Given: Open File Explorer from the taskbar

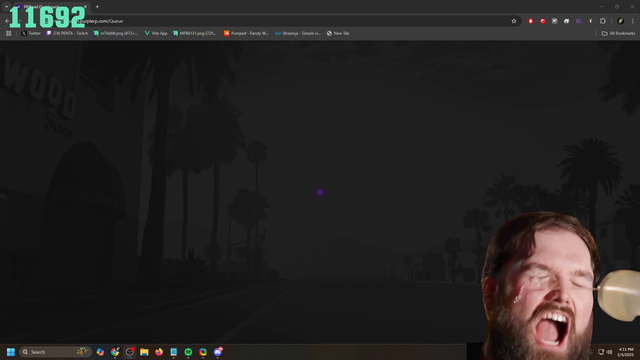Looking at the screenshot, I should point(144,352).
